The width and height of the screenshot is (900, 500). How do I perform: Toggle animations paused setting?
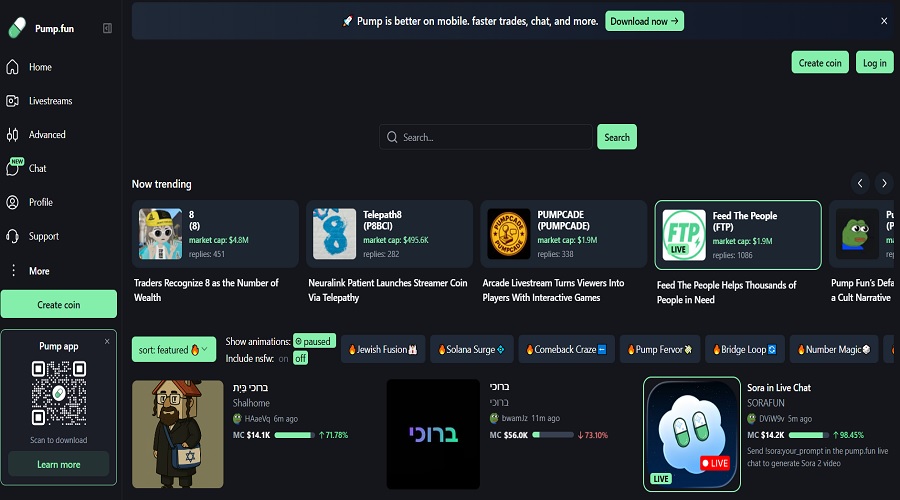313,341
